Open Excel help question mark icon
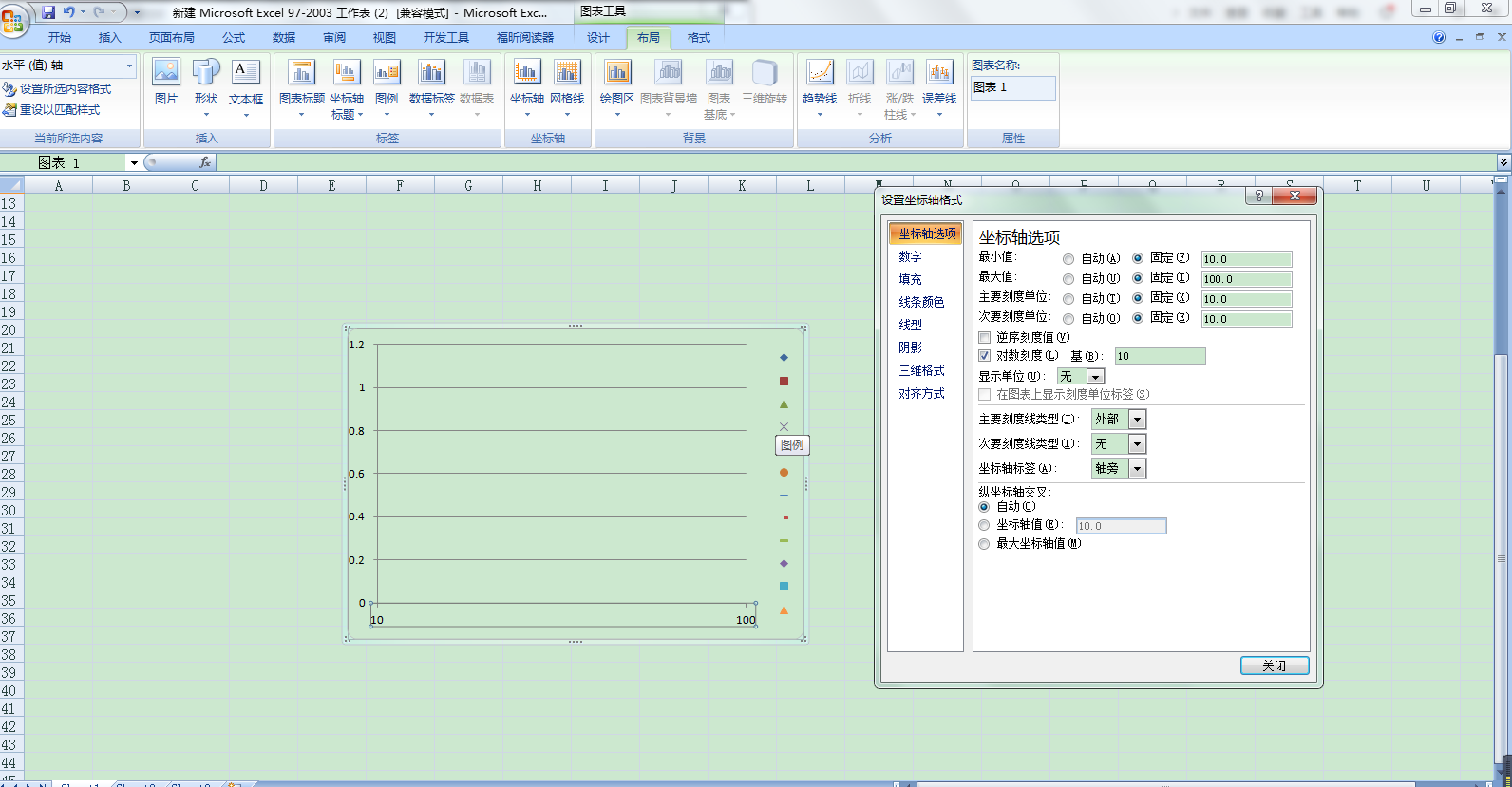 1439,37
